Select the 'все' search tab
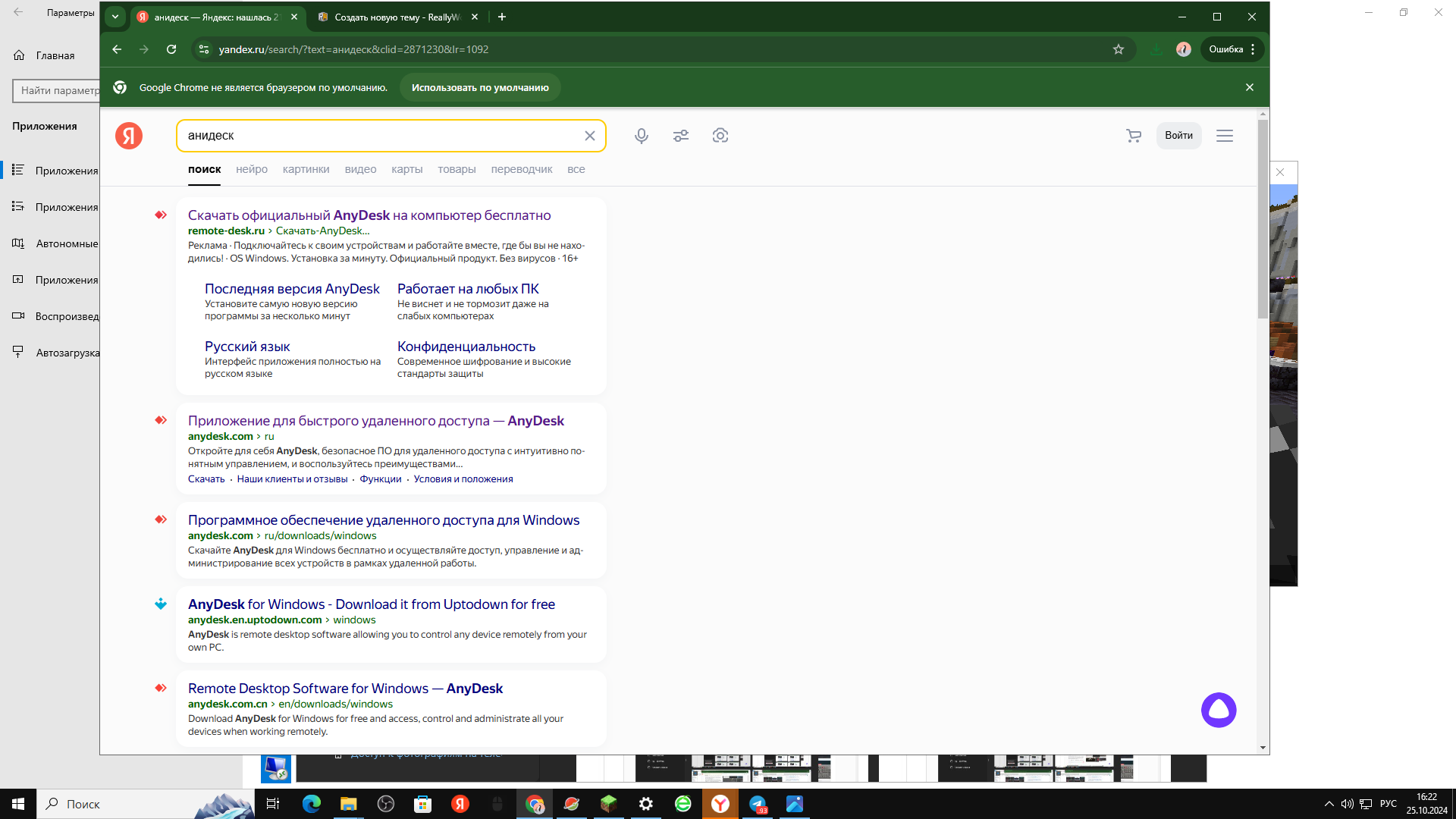This screenshot has height=819, width=1456. coord(576,169)
